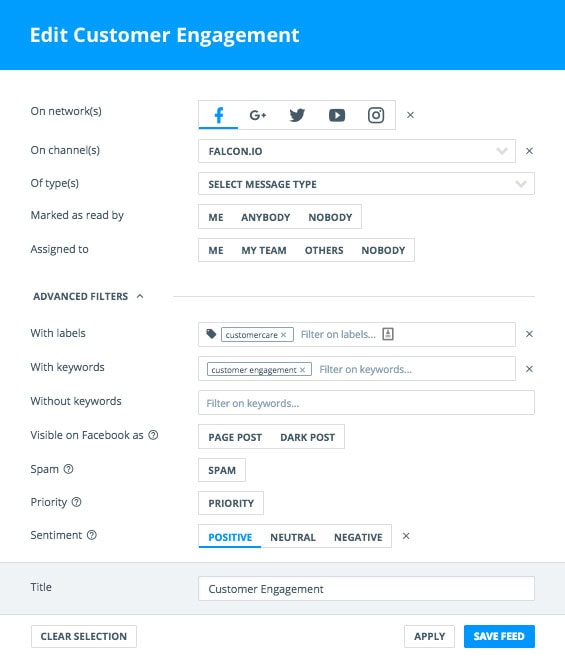Viewport: 565px width, 658px height.
Task: Choose the NEGATIVE sentiment tab
Action: point(358,537)
